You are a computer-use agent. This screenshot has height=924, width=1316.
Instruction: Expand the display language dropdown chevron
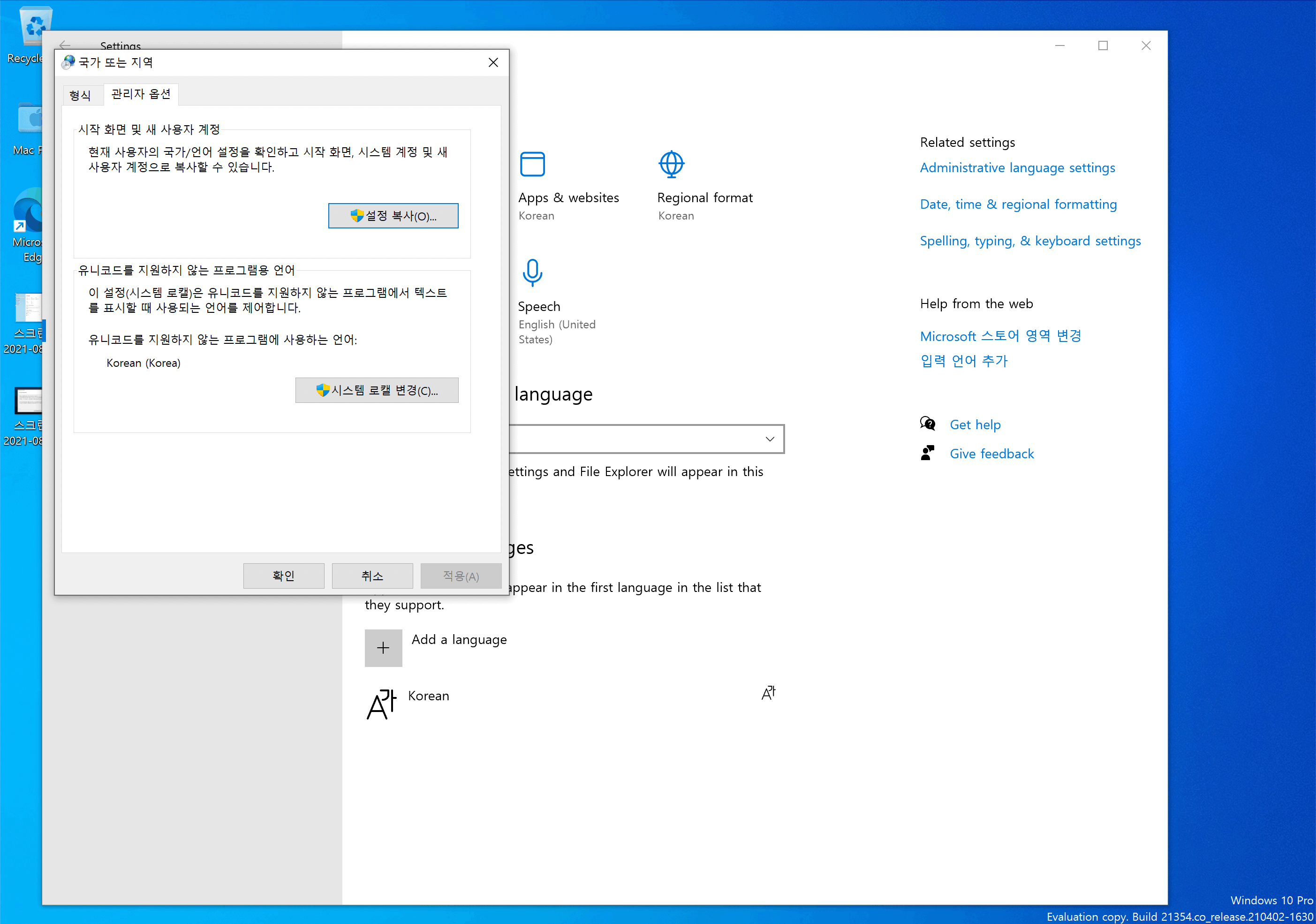coord(769,439)
